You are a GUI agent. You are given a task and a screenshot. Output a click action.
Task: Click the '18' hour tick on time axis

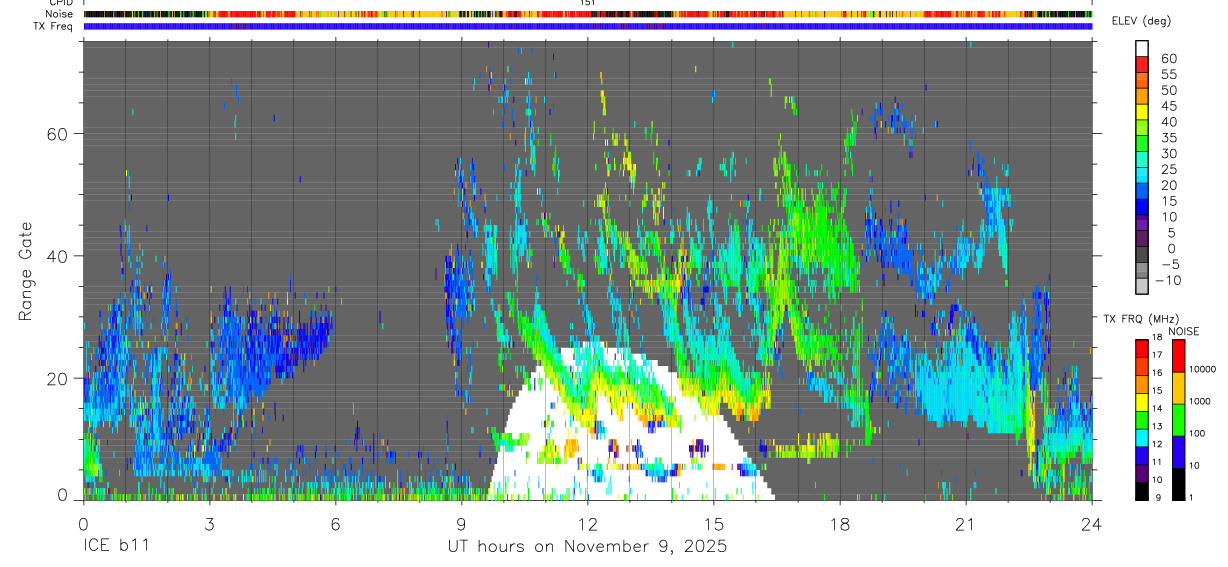(840, 525)
